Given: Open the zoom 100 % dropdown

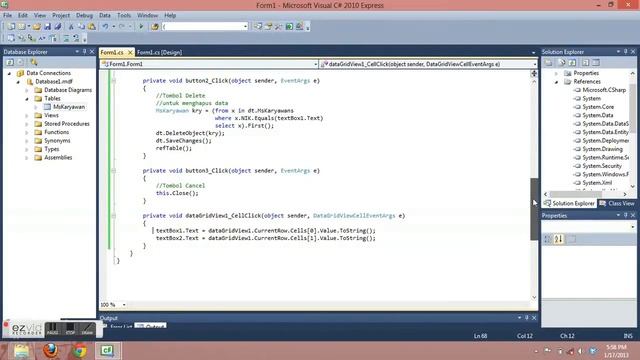Looking at the screenshot, I should coord(124,305).
